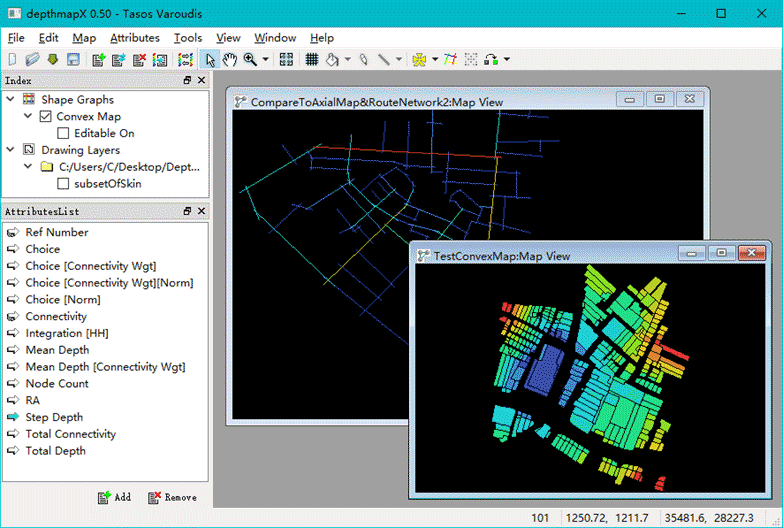Click the isovist star tool icon
Image resolution: width=783 pixels, height=528 pixels.
419,60
